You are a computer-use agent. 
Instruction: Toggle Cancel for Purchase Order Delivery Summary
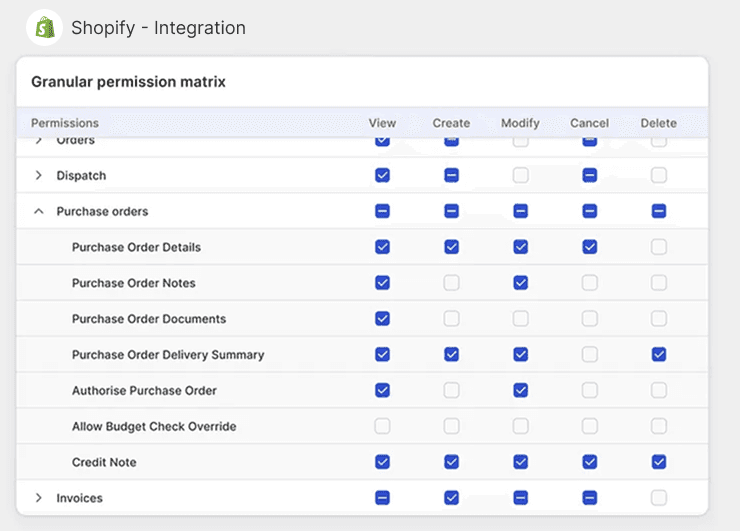(589, 355)
